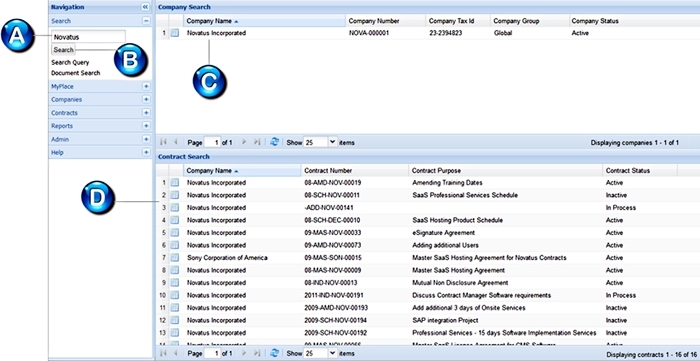Viewport: 700px width, 361px height.
Task: Open record icon for contract 09-MAS-NOV-00033
Action: 175,232
